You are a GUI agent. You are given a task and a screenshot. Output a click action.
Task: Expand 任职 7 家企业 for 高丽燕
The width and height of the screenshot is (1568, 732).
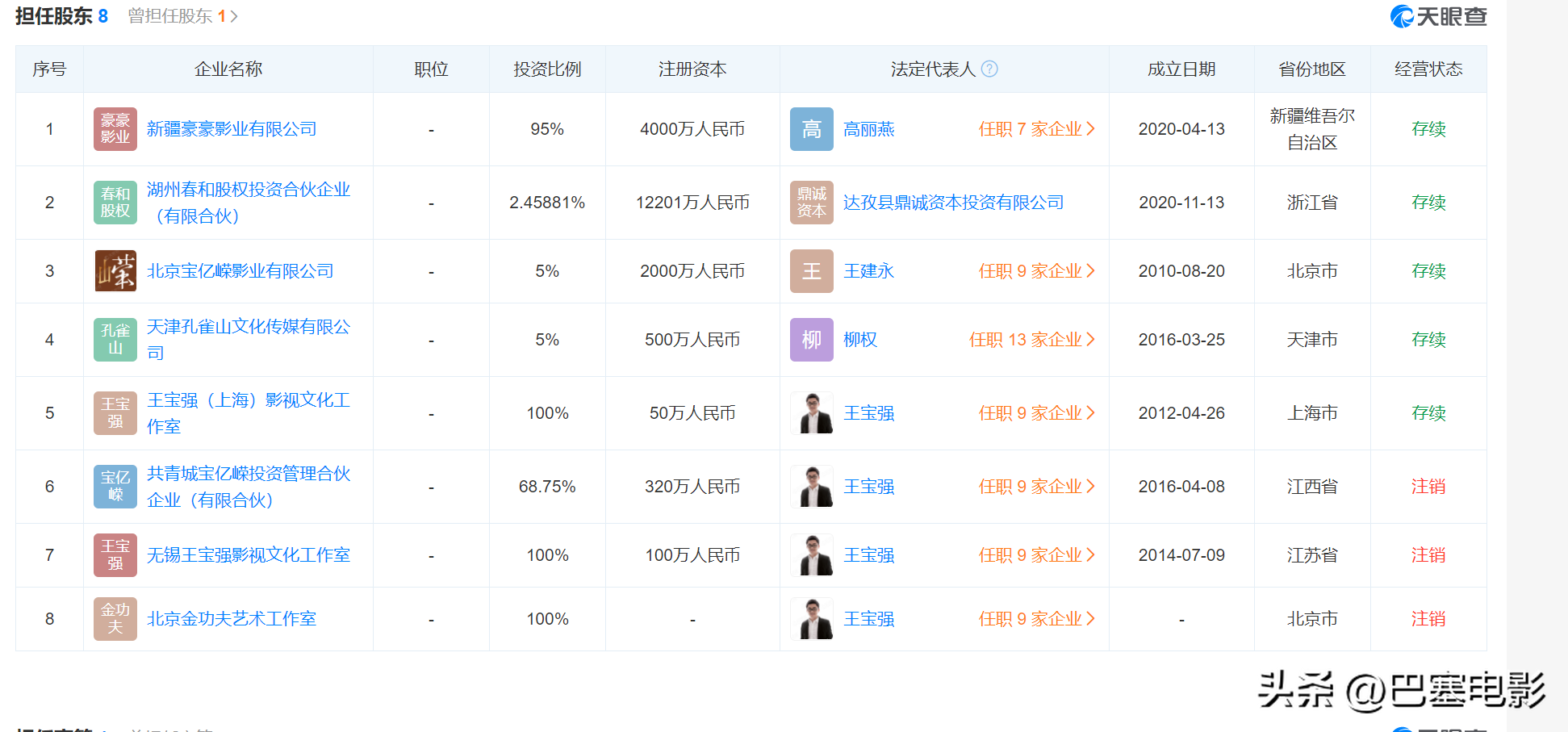click(1037, 129)
